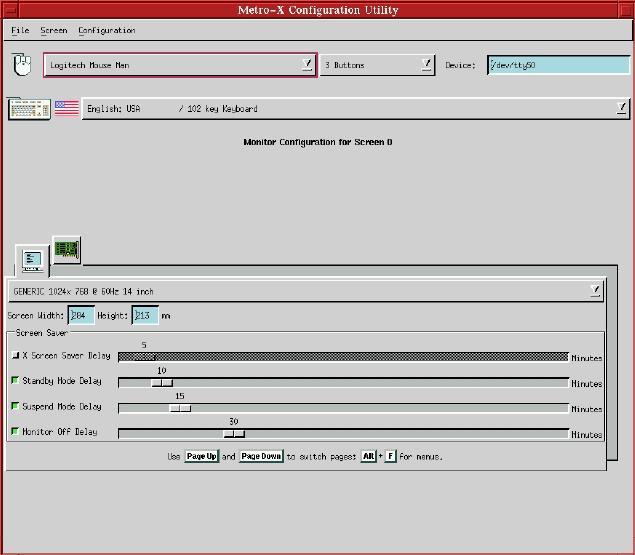Click the Device path input field

pyautogui.click(x=558, y=65)
